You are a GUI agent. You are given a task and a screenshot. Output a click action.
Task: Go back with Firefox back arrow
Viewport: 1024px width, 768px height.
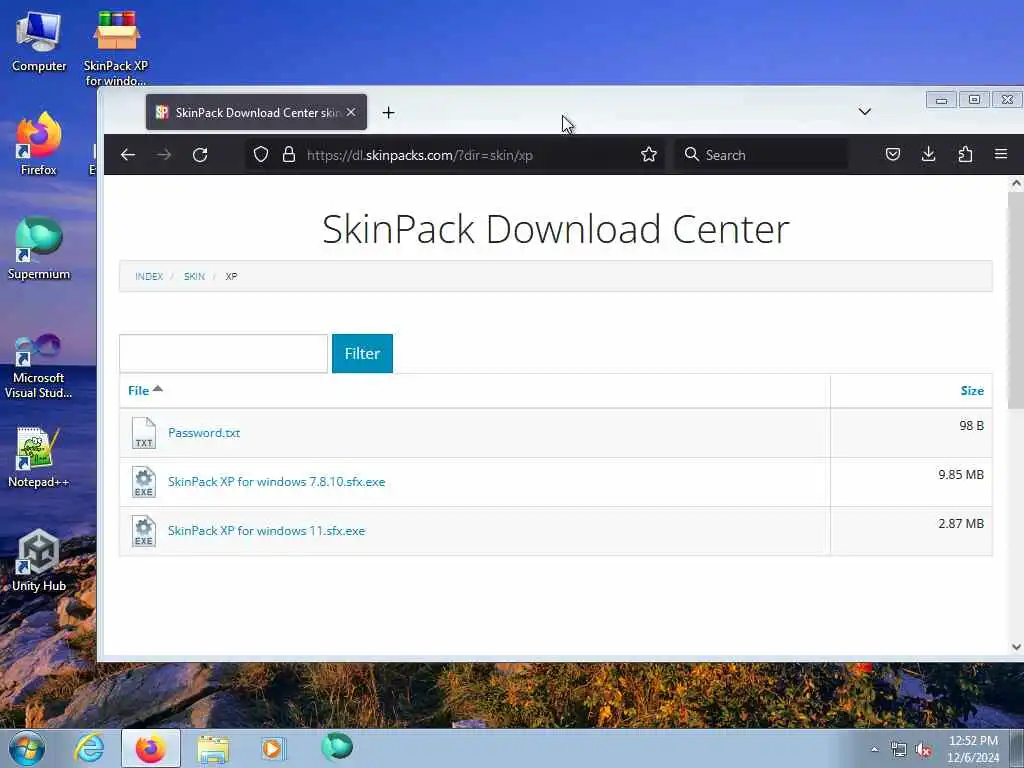pyautogui.click(x=128, y=155)
